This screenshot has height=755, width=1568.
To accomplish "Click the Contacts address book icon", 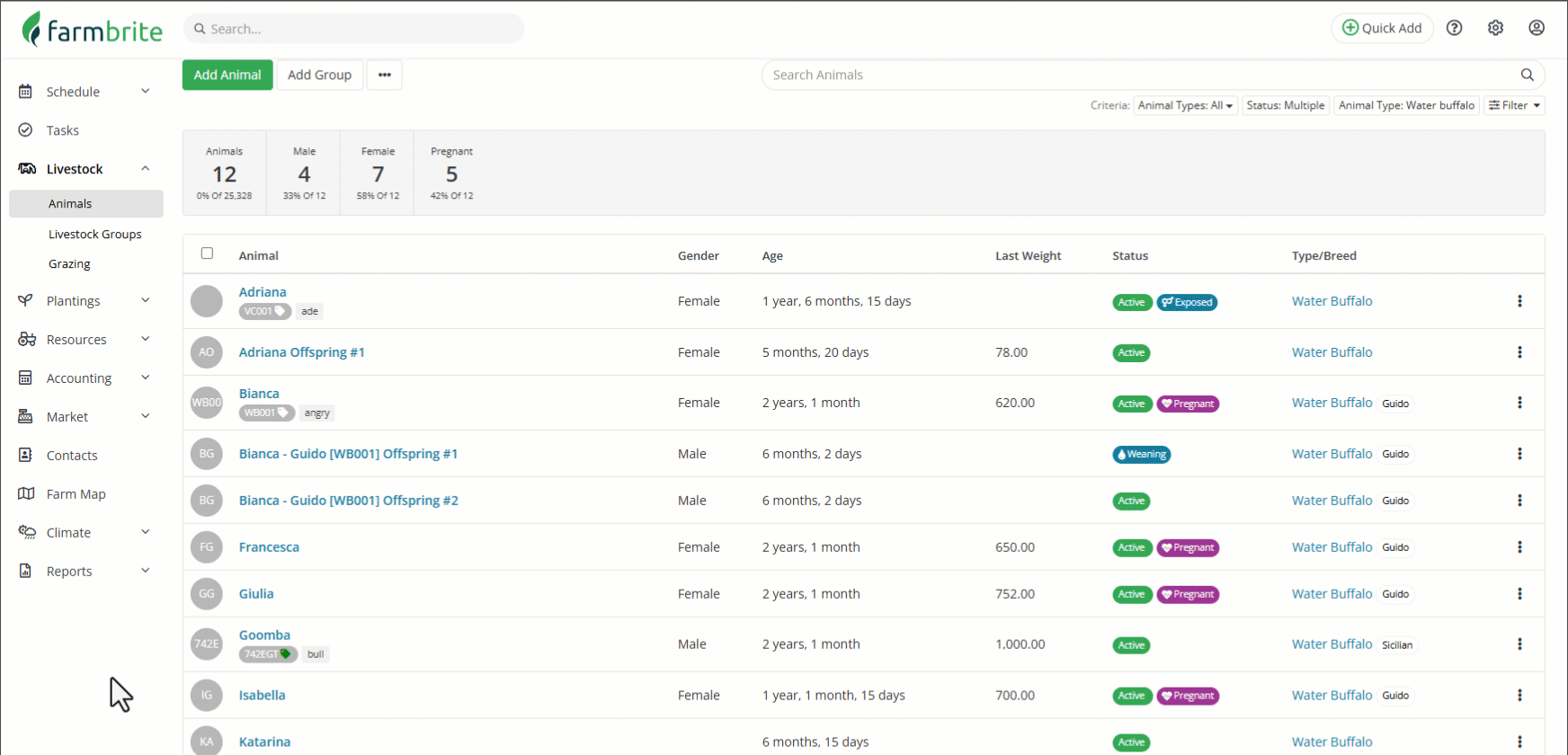I will pyautogui.click(x=26, y=456).
